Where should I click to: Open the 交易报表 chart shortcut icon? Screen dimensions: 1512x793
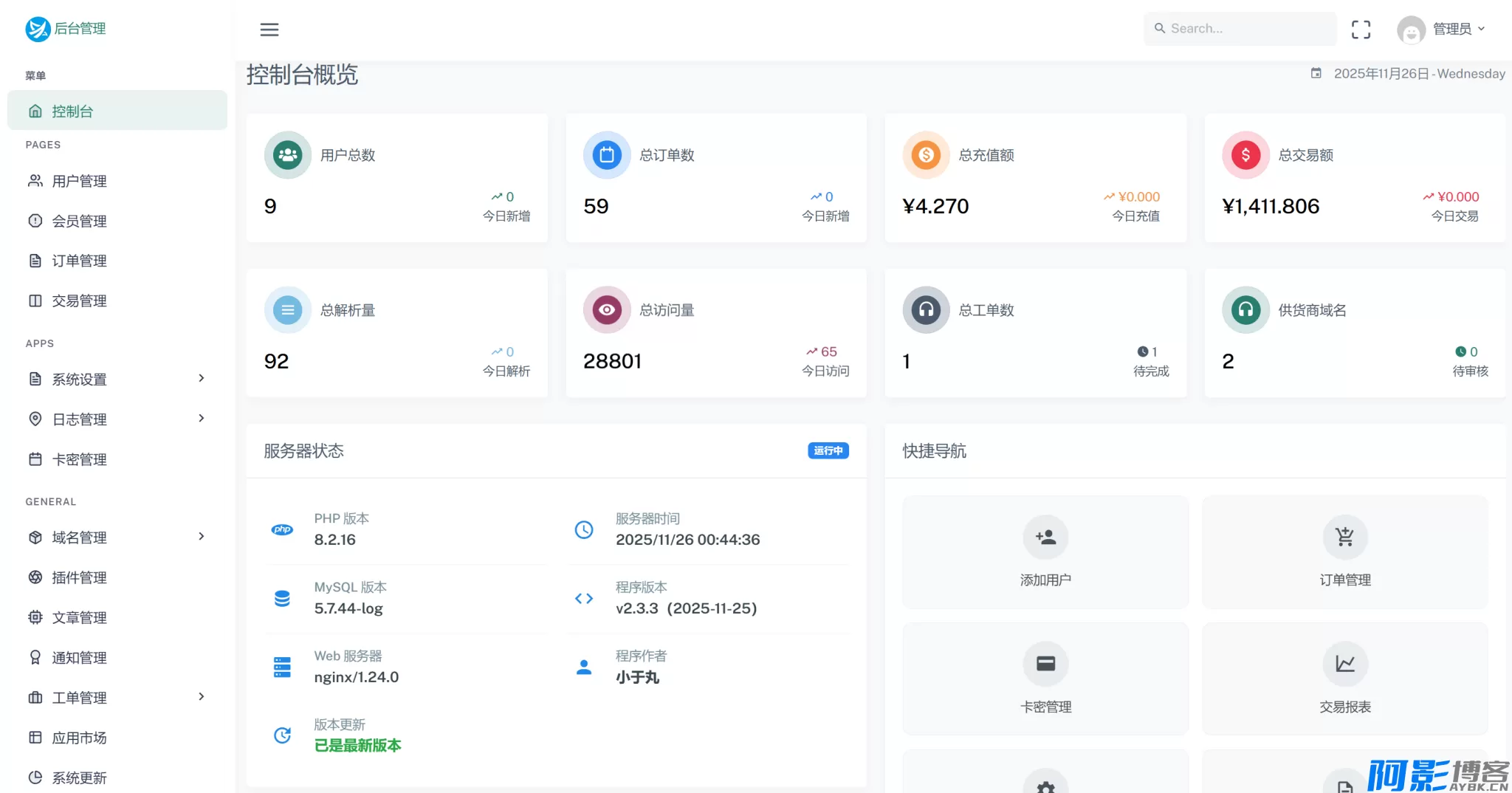tap(1344, 664)
